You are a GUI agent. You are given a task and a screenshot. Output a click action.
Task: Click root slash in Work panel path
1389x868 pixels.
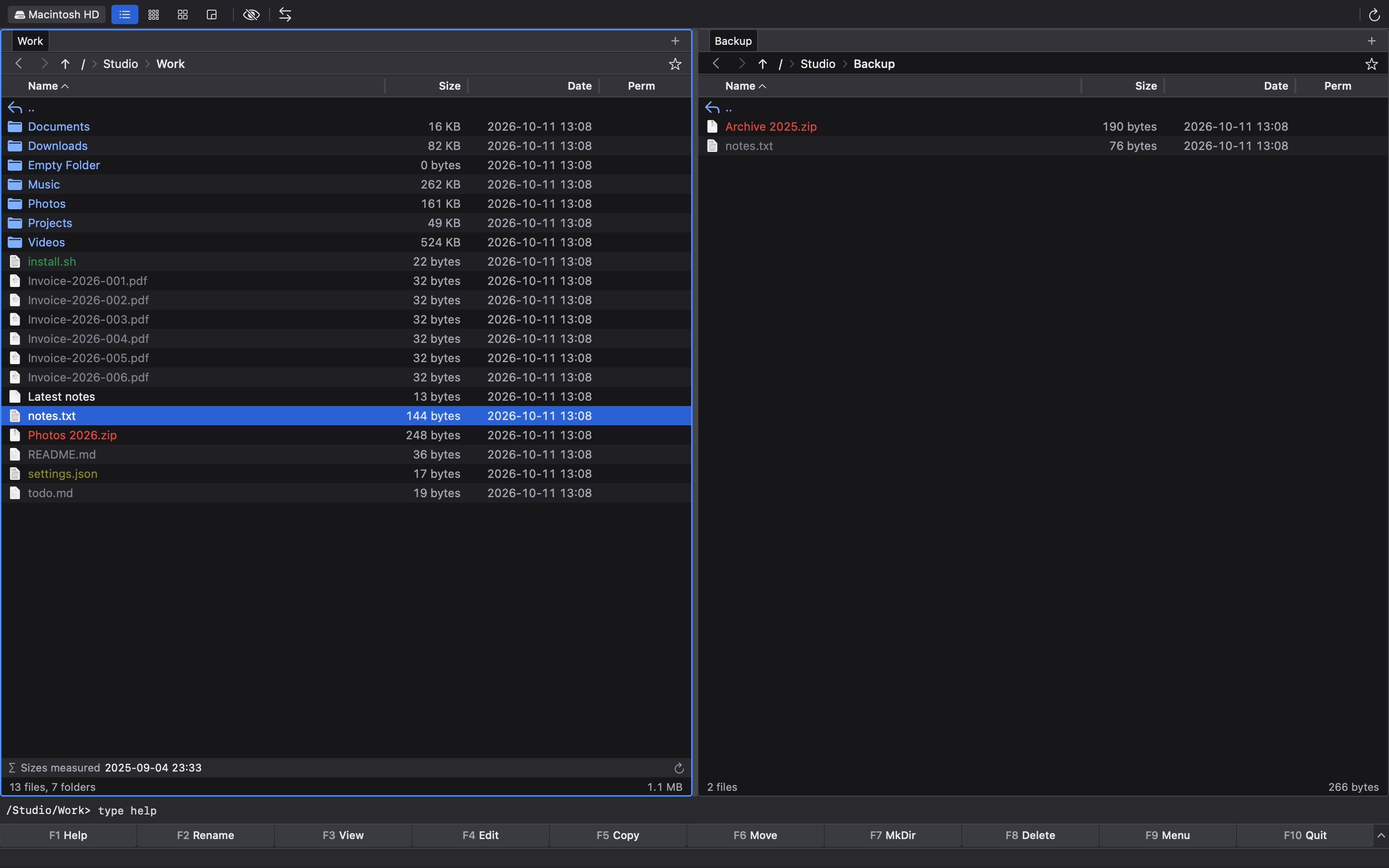click(x=83, y=64)
